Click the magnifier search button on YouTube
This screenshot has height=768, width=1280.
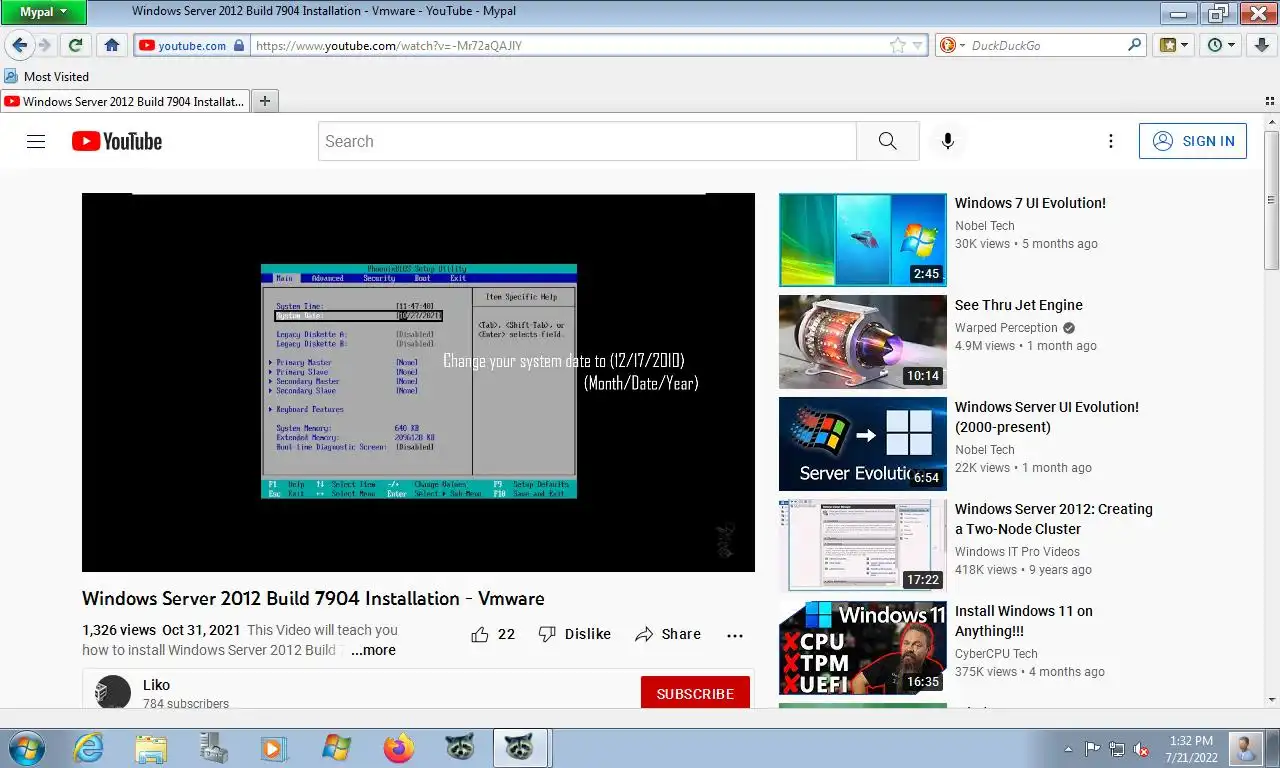[888, 141]
